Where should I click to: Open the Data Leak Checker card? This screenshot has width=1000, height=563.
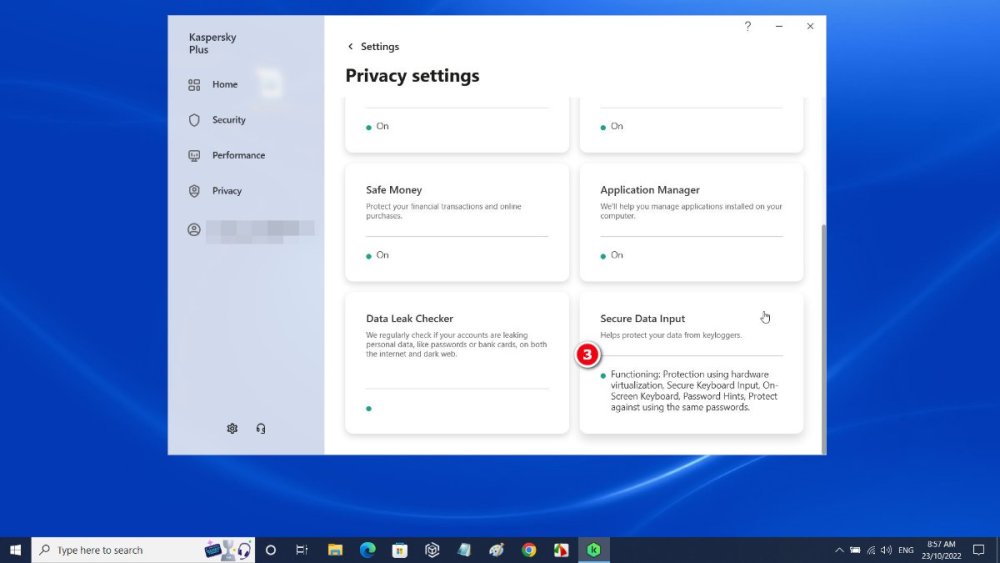pos(457,363)
